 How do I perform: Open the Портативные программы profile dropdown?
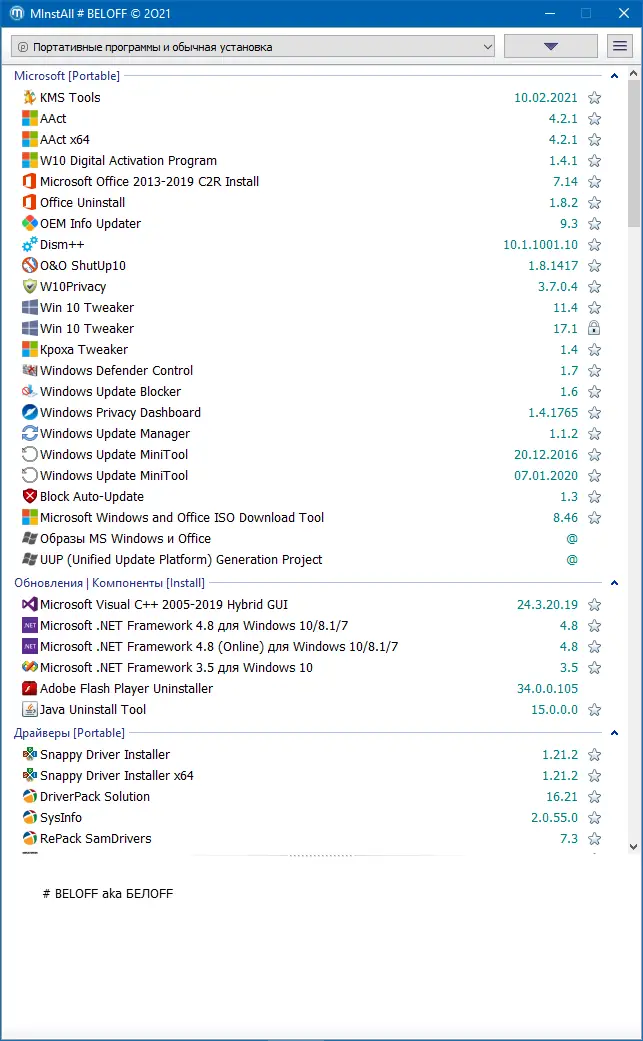tap(253, 46)
